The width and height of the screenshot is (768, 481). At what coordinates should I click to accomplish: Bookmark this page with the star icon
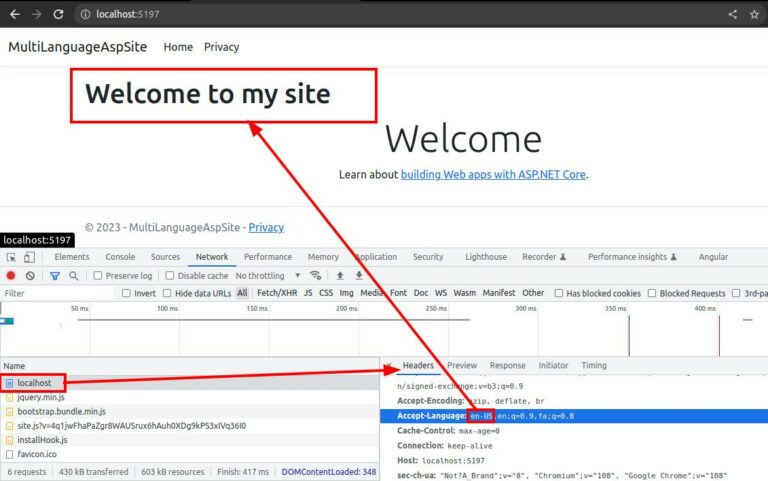point(754,14)
